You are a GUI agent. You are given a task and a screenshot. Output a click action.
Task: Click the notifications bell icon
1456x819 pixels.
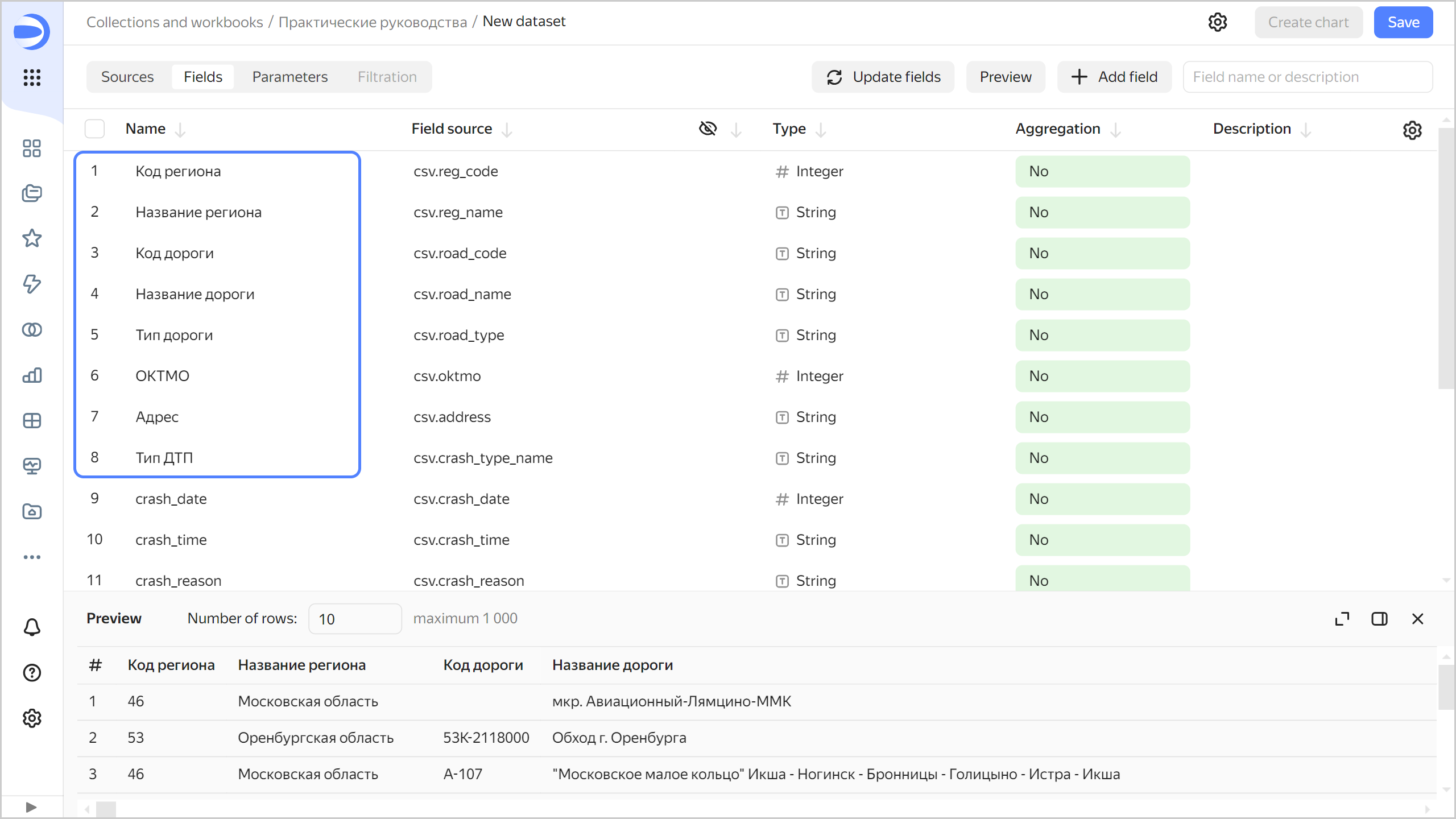click(32, 627)
